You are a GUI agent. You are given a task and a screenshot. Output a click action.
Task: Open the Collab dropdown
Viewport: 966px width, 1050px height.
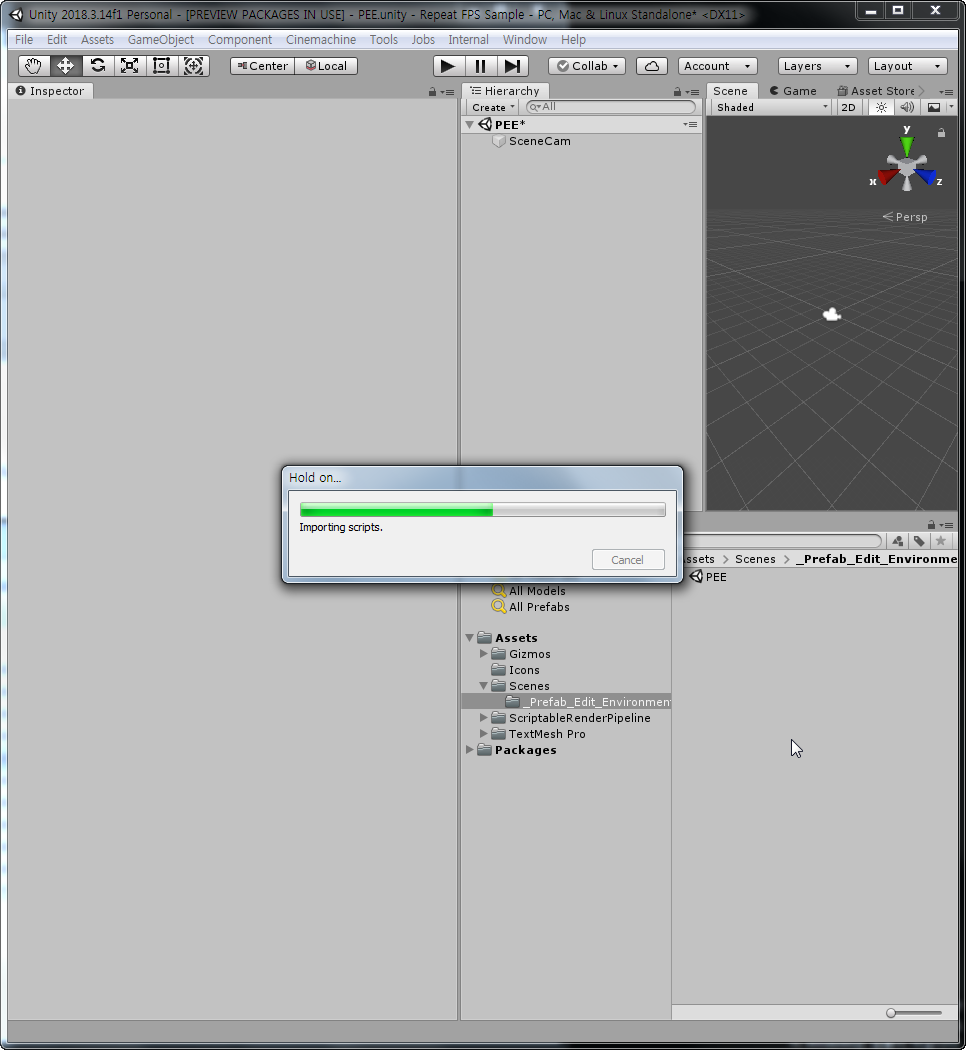587,66
